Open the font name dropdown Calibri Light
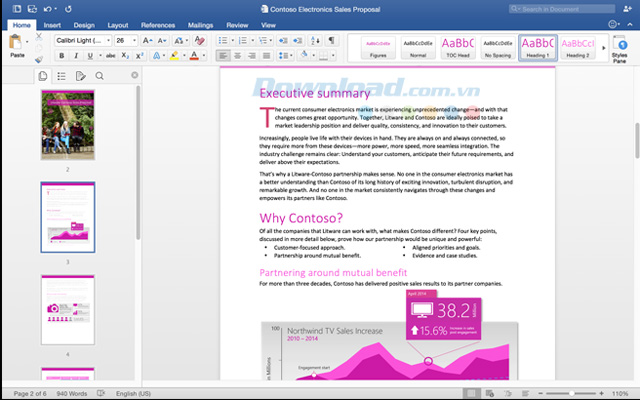Screen dimensions: 640x400 82,40
